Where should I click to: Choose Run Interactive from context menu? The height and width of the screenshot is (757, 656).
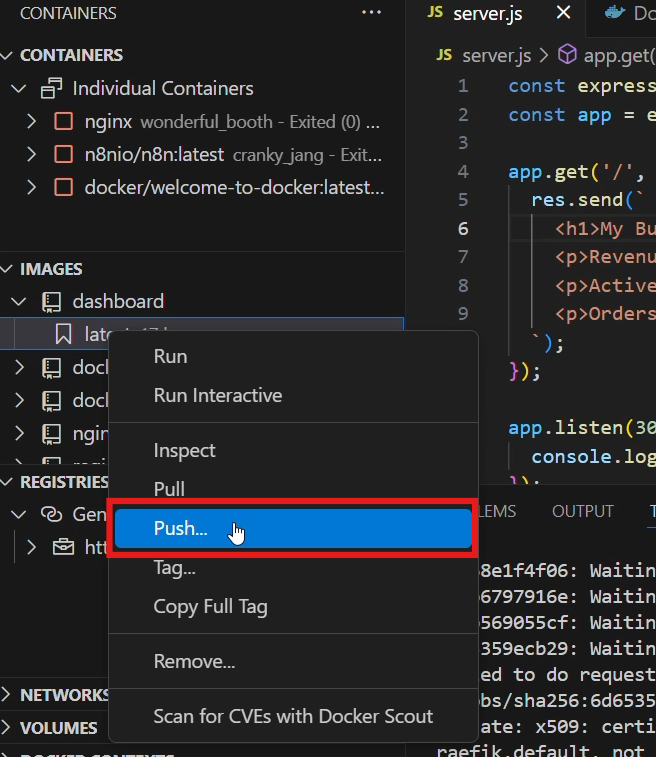click(x=293, y=396)
